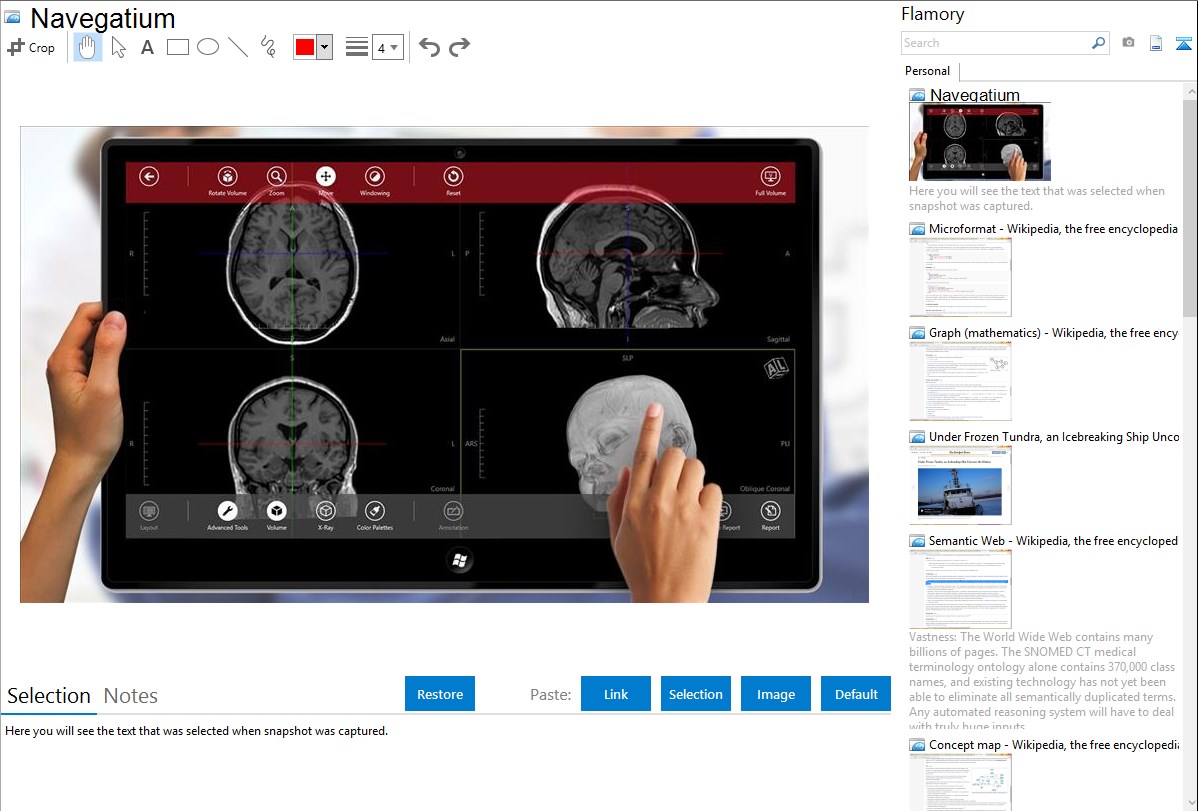The height and width of the screenshot is (811, 1198).
Task: Click the Paste Default button
Action: pos(856,694)
